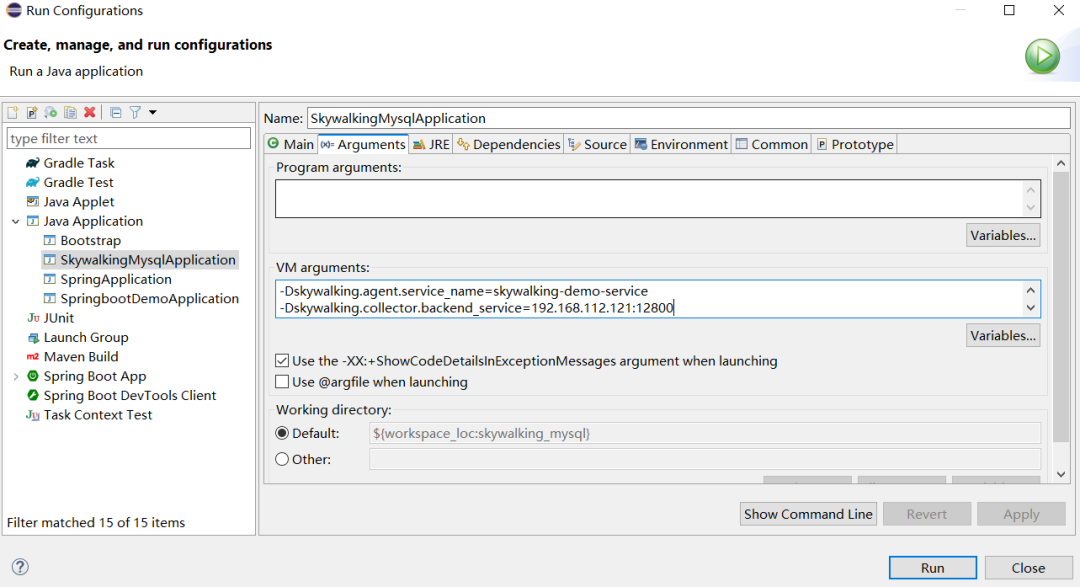The height and width of the screenshot is (587, 1080).
Task: Select Default working directory radio button
Action: click(x=282, y=433)
